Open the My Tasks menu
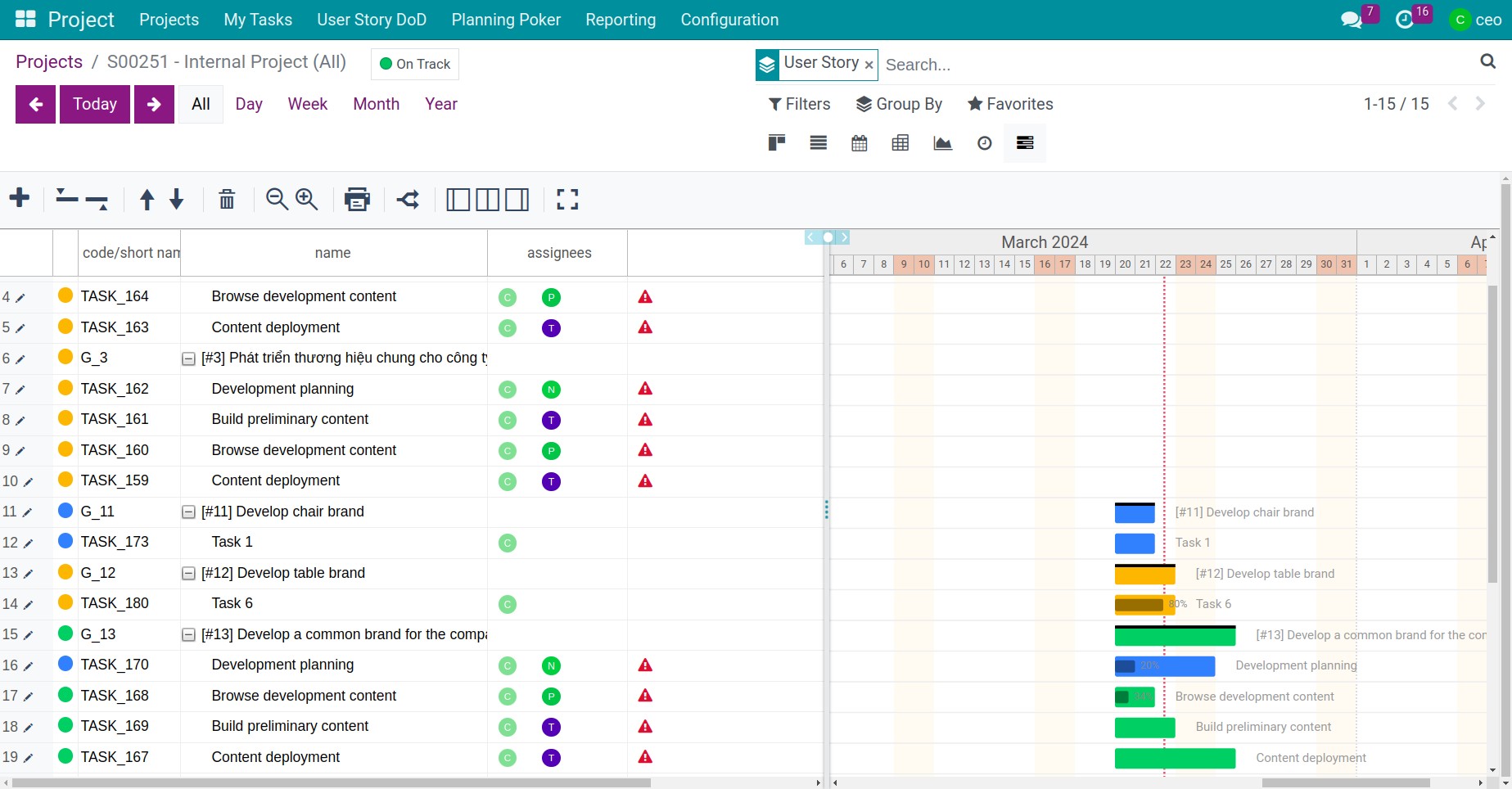This screenshot has height=789, width=1512. click(258, 20)
